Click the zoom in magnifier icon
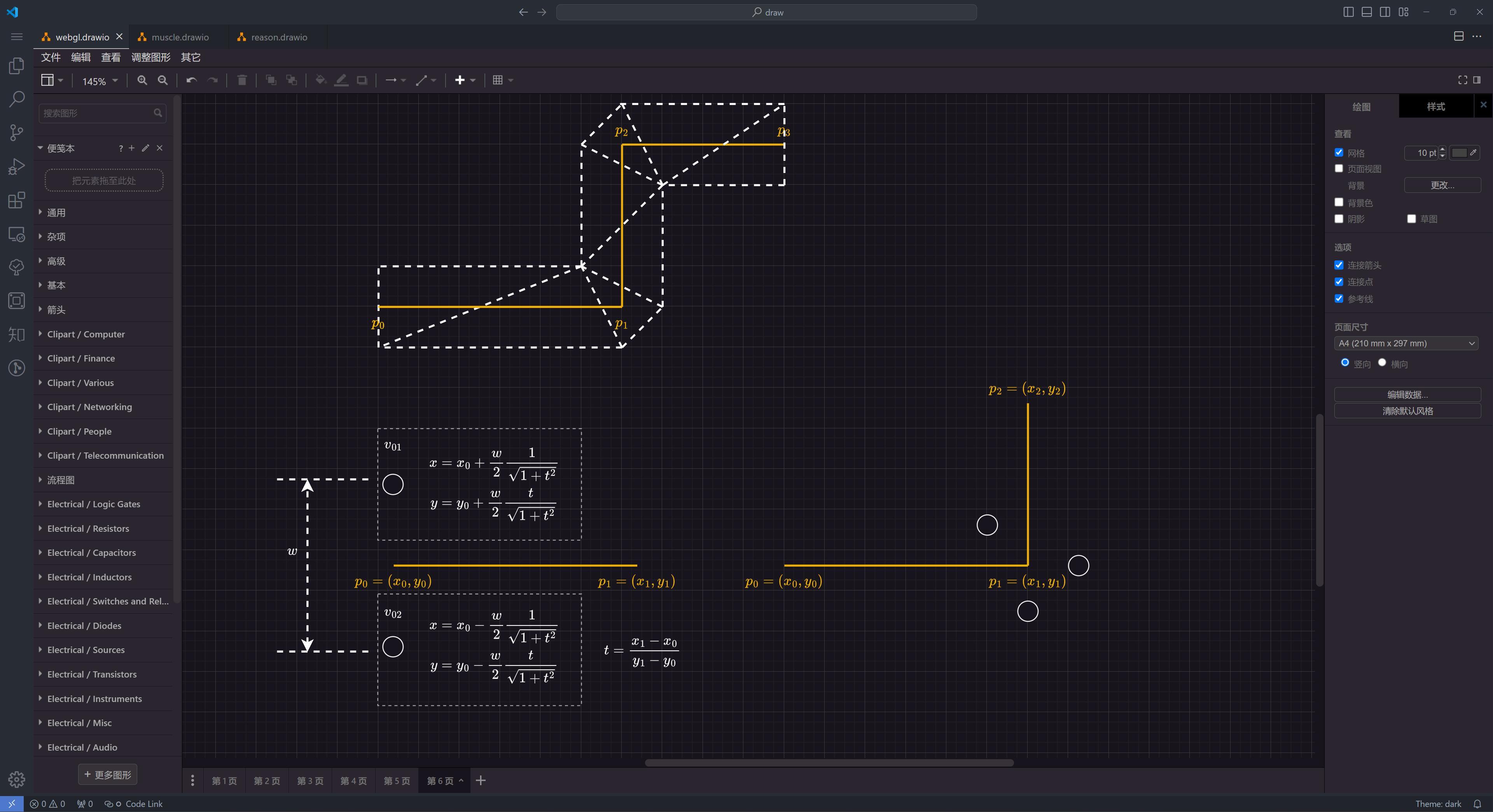The width and height of the screenshot is (1493, 812). click(x=142, y=80)
